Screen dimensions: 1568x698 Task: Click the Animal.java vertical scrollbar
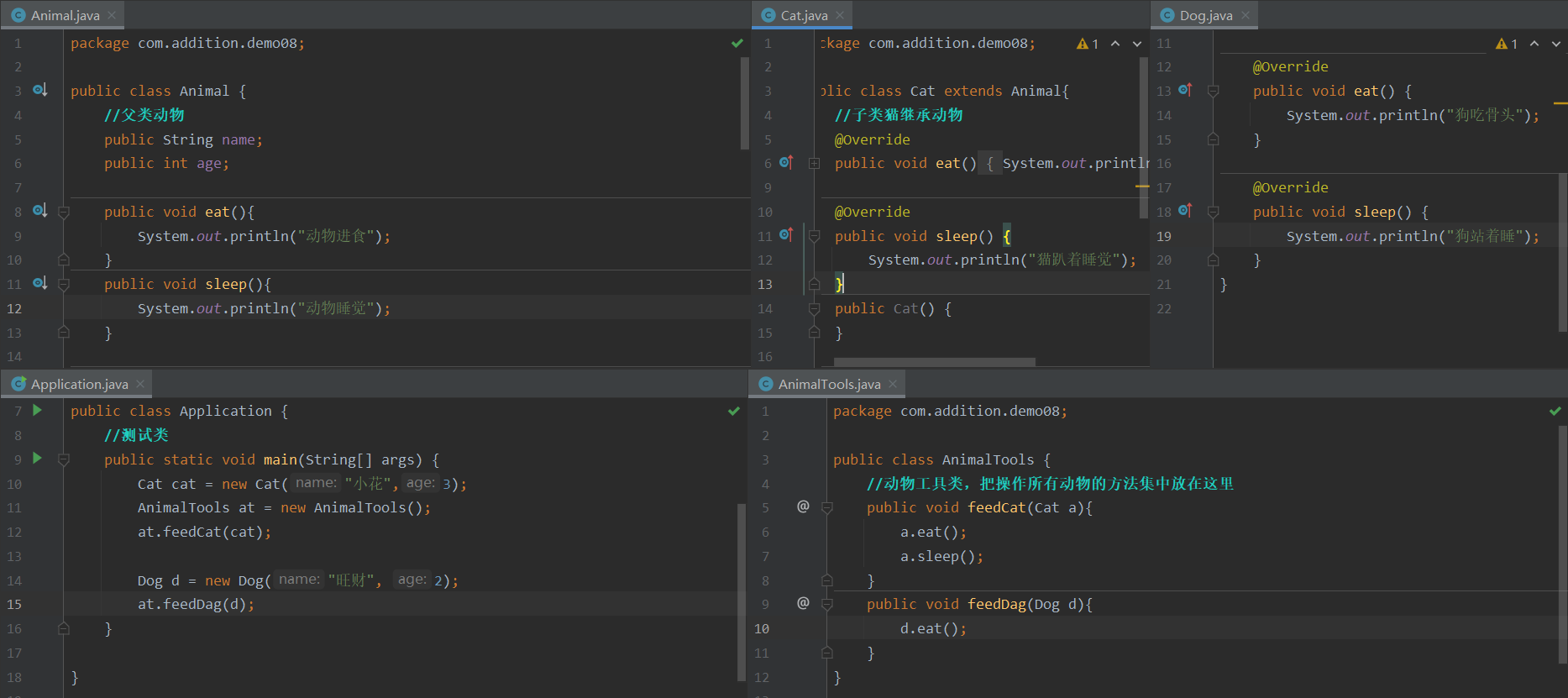click(x=745, y=103)
